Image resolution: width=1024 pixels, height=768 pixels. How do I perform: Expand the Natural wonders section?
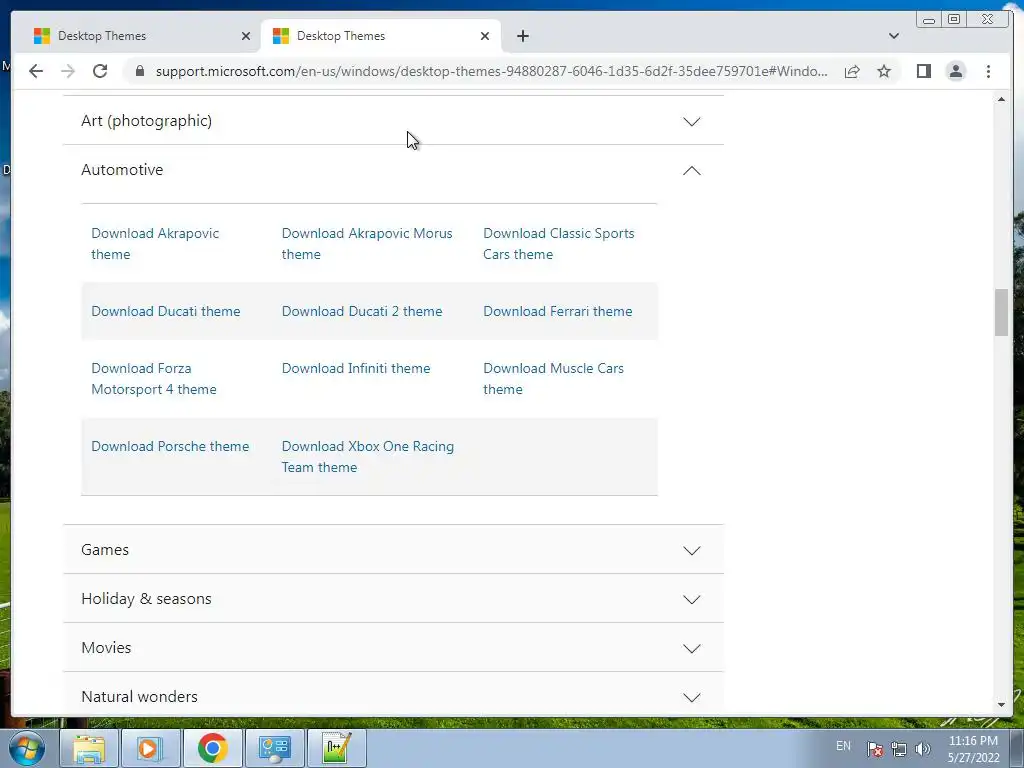tap(393, 696)
